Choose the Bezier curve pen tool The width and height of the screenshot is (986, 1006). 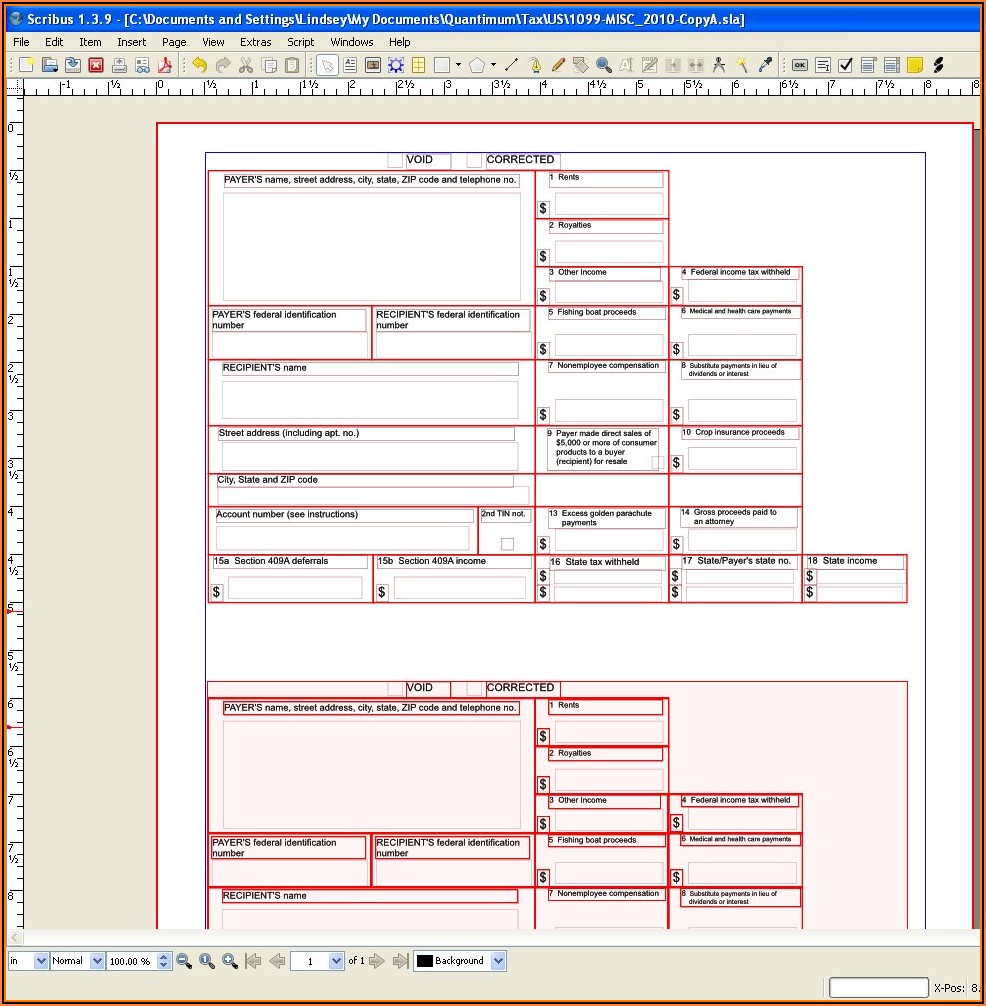click(x=535, y=65)
